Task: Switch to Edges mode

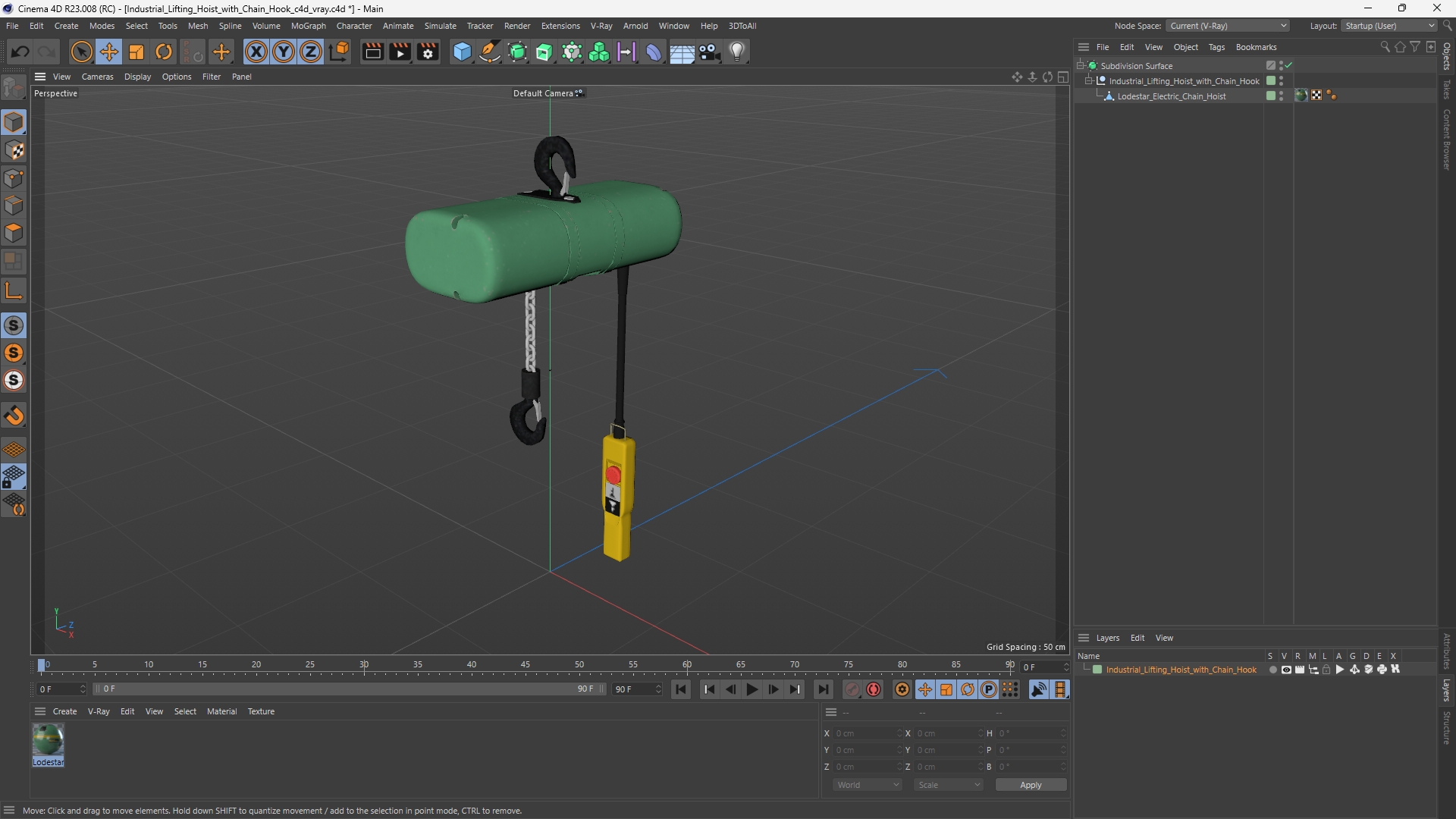Action: (x=14, y=206)
